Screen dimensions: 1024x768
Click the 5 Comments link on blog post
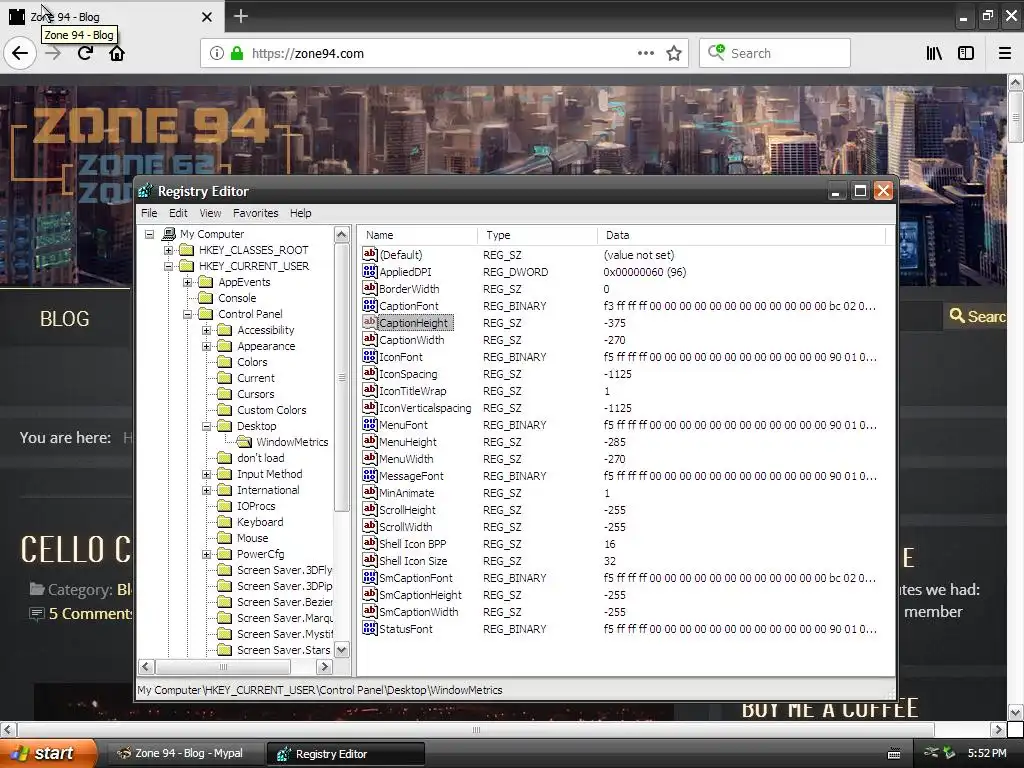coord(89,614)
